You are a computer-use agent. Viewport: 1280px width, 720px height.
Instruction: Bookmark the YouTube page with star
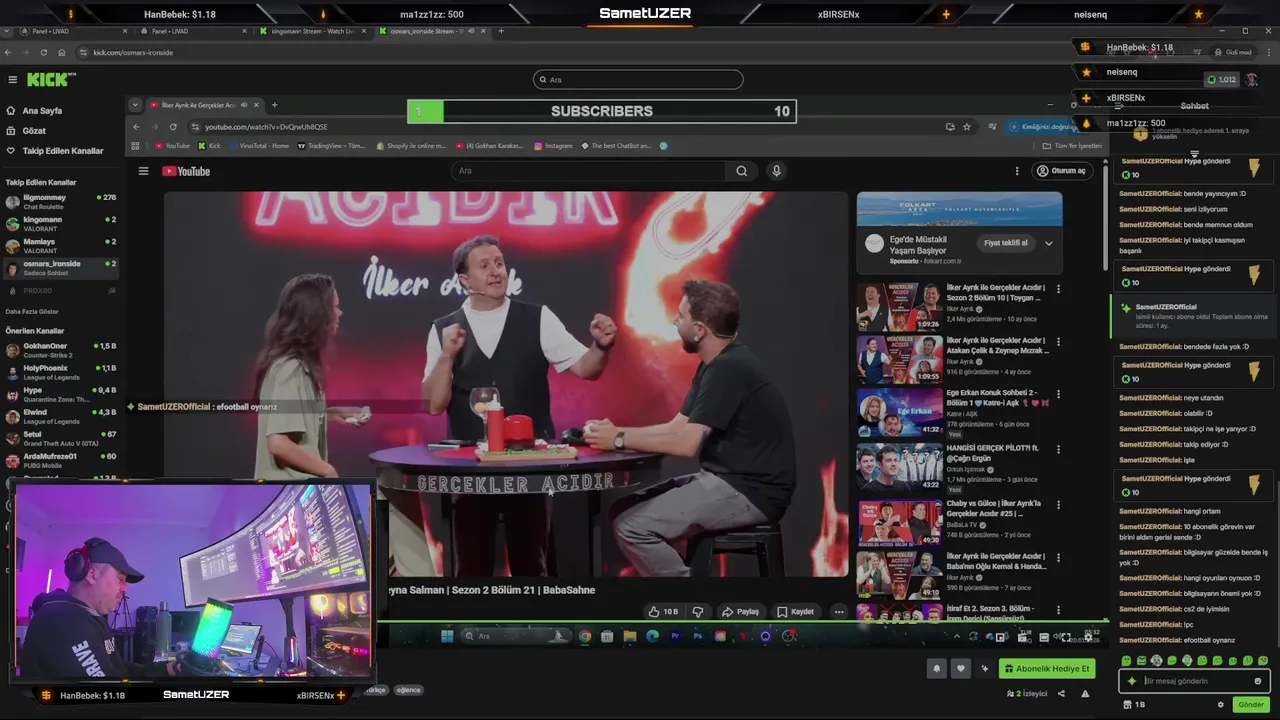tap(967, 127)
